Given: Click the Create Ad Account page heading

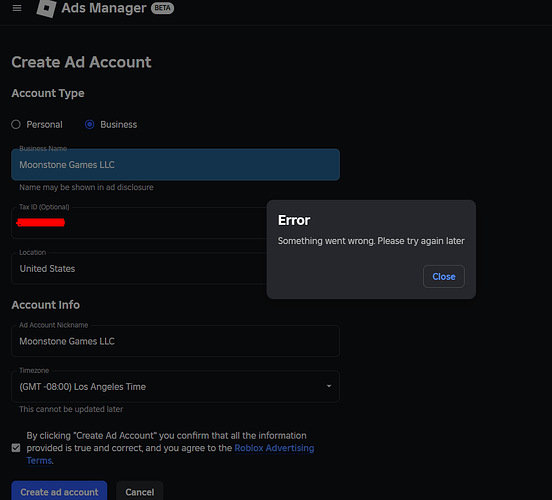Looking at the screenshot, I should click(x=81, y=62).
